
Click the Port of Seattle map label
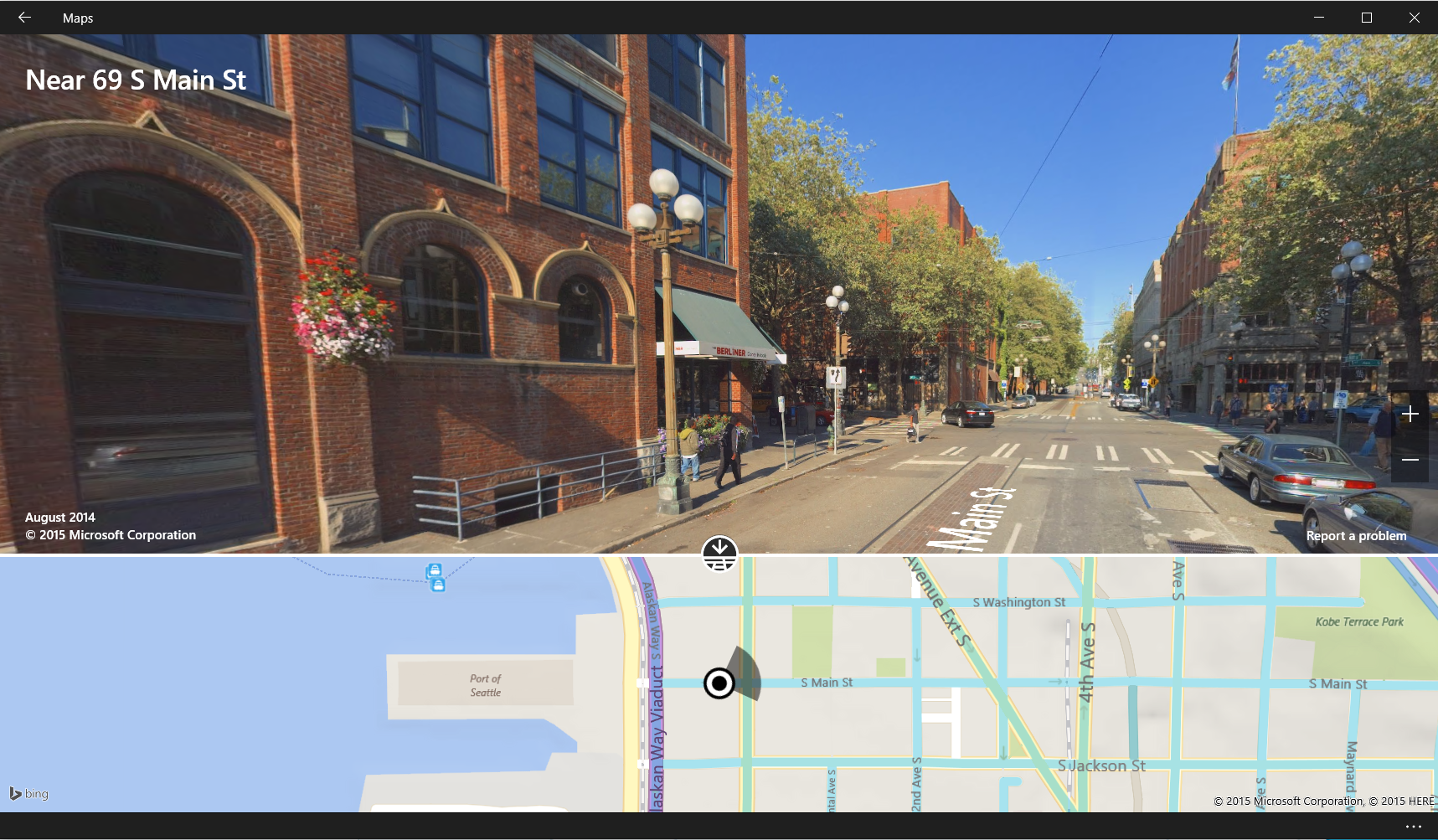[x=485, y=685]
